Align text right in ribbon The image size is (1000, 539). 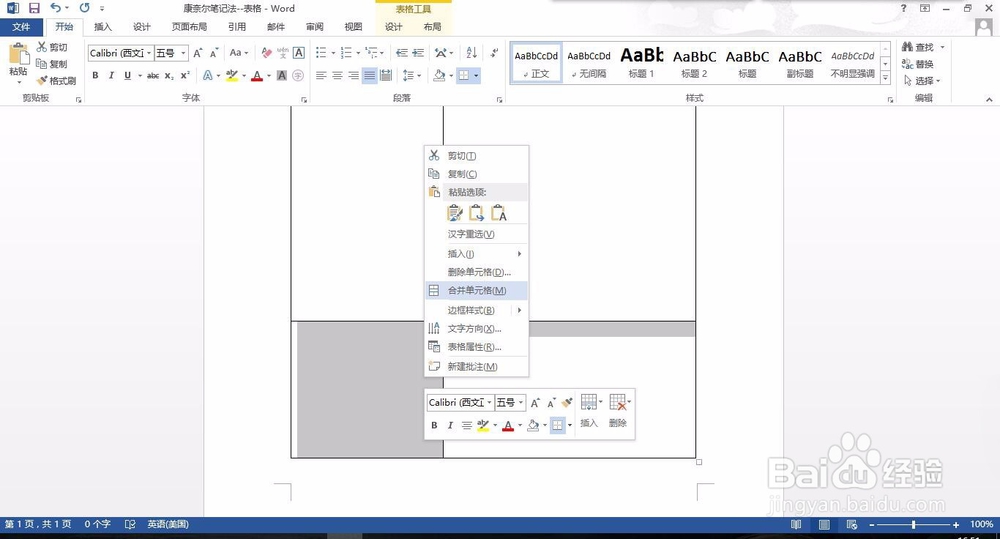pyautogui.click(x=353, y=75)
